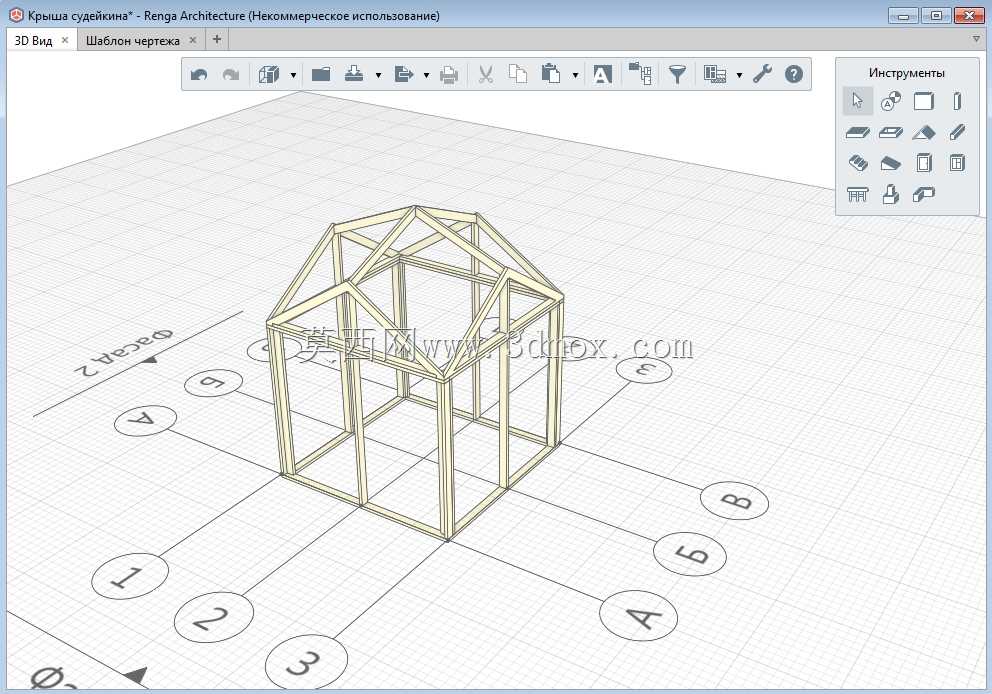992x694 pixels.
Task: Copy selection with the copy icon
Action: point(518,75)
